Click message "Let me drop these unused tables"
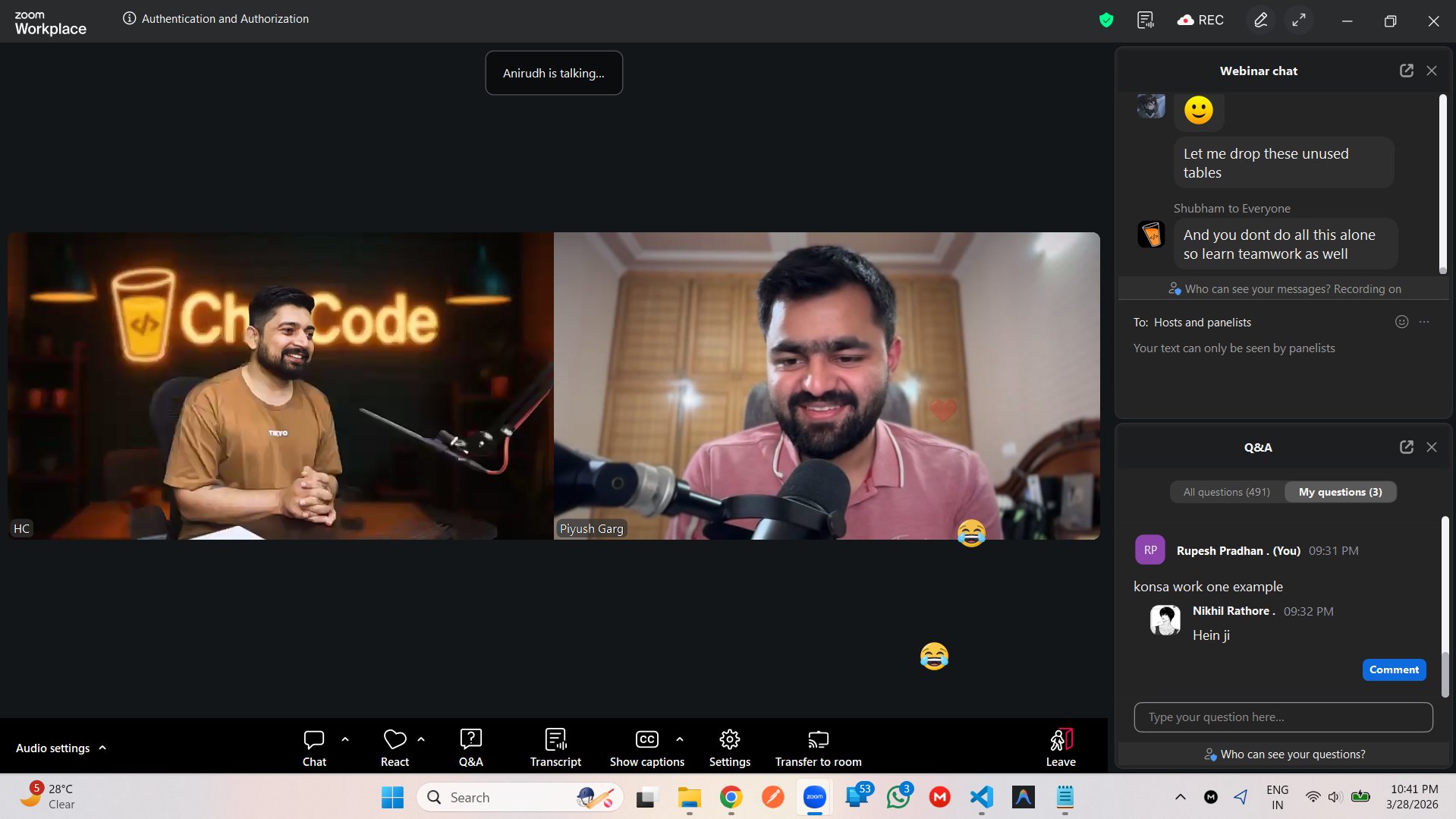This screenshot has width=1456, height=819. pyautogui.click(x=1283, y=162)
